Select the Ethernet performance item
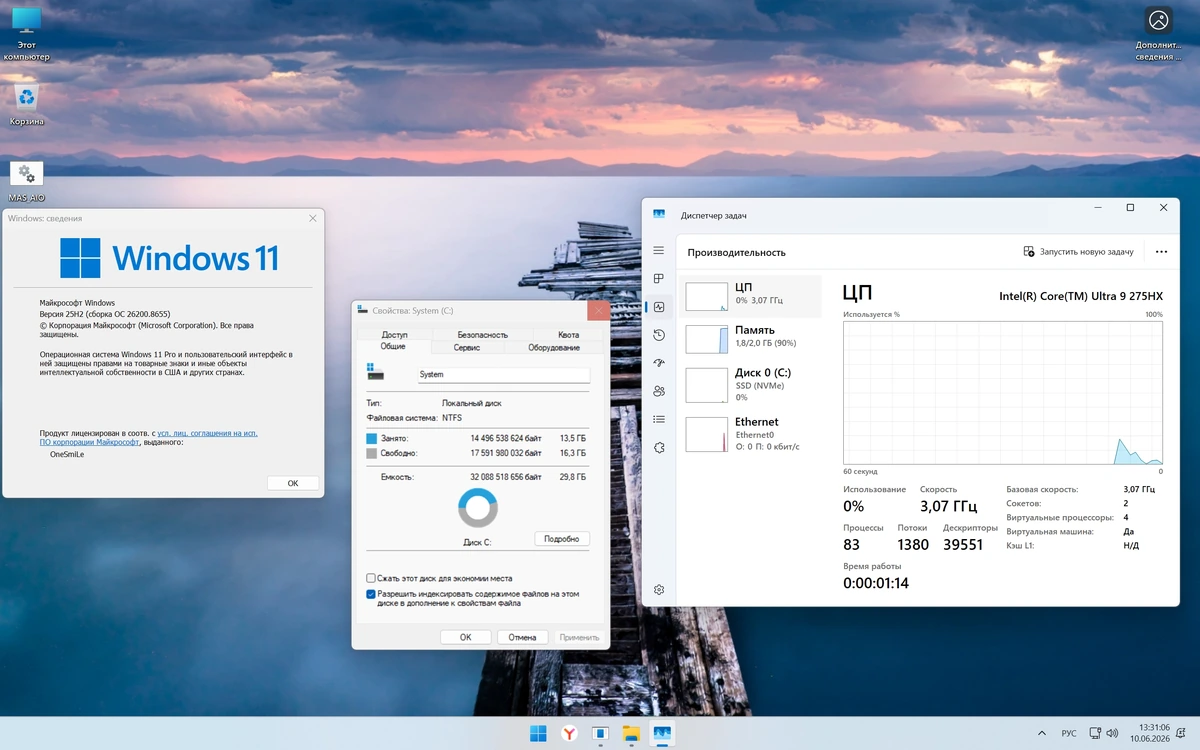Image resolution: width=1200 pixels, height=750 pixels. pos(750,434)
